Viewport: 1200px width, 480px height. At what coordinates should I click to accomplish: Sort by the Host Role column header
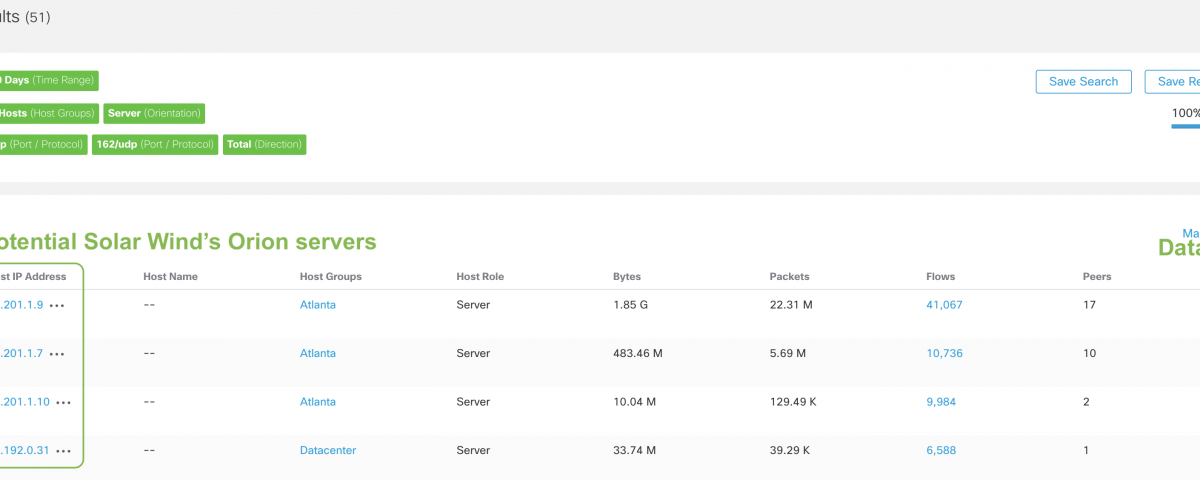pyautogui.click(x=482, y=277)
